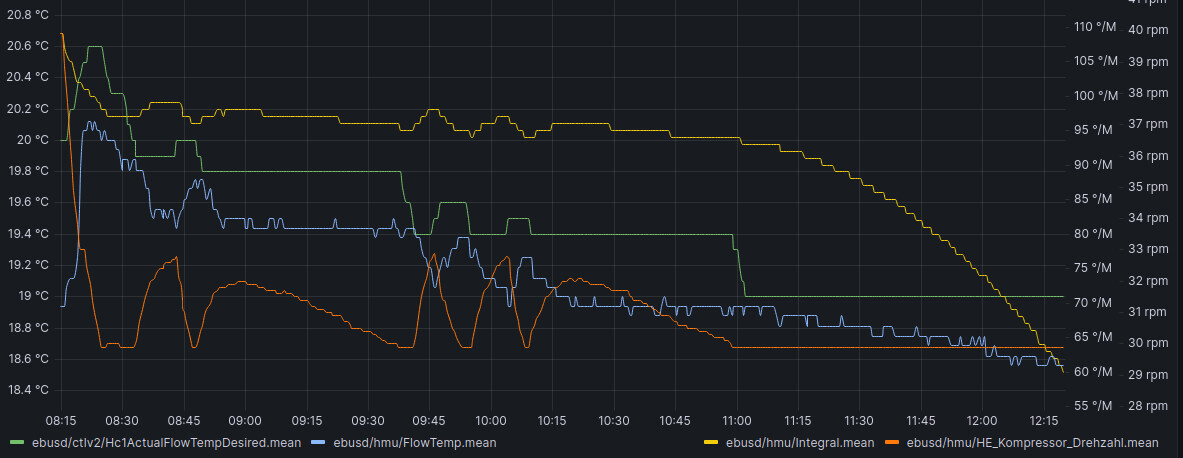Click the 10:00 time axis label
The height and width of the screenshot is (458, 1183).
pos(491,420)
